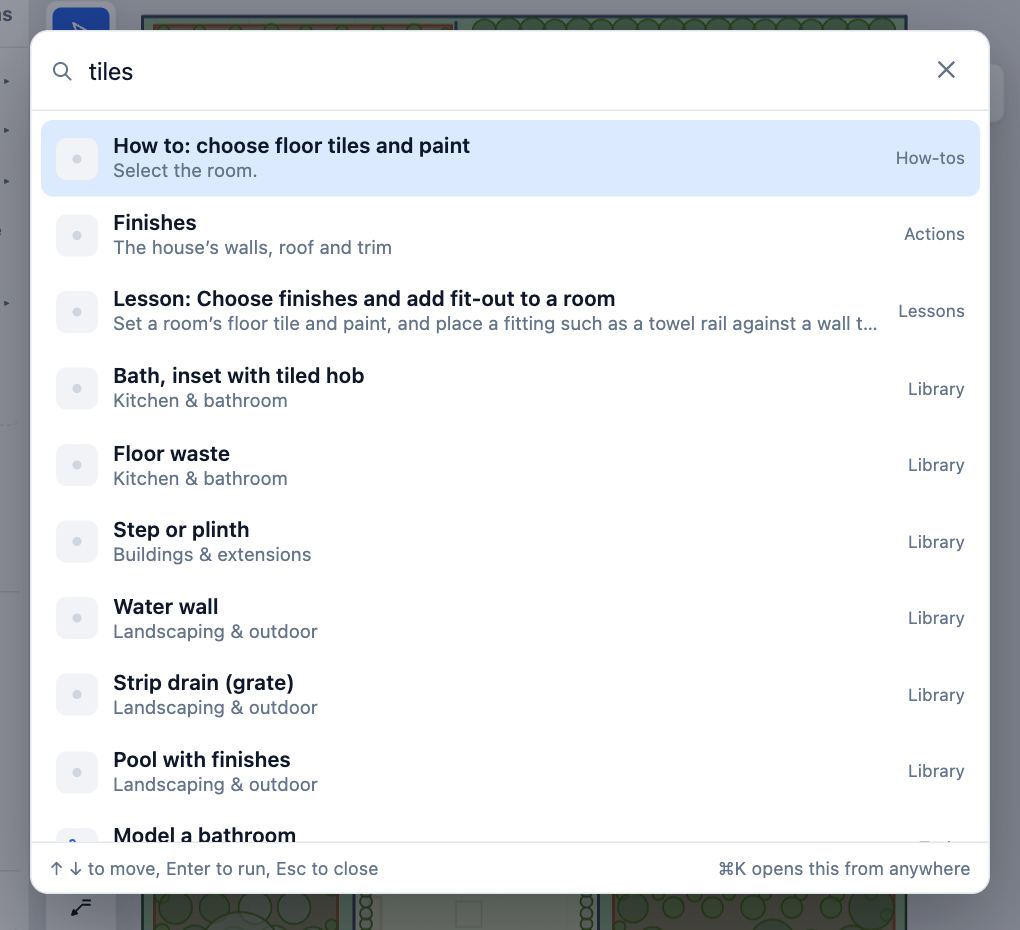The height and width of the screenshot is (930, 1020).
Task: Click 'Select the room.' subtitle text
Action: (185, 170)
